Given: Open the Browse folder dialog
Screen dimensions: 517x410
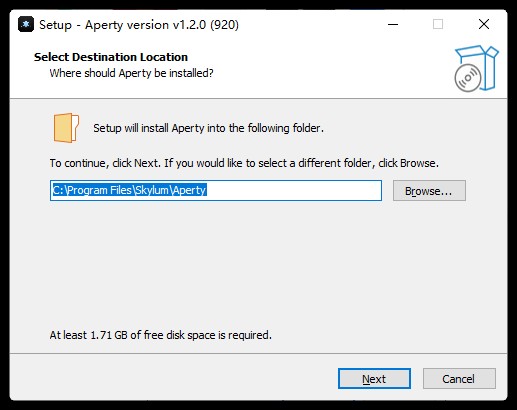Looking at the screenshot, I should click(429, 191).
